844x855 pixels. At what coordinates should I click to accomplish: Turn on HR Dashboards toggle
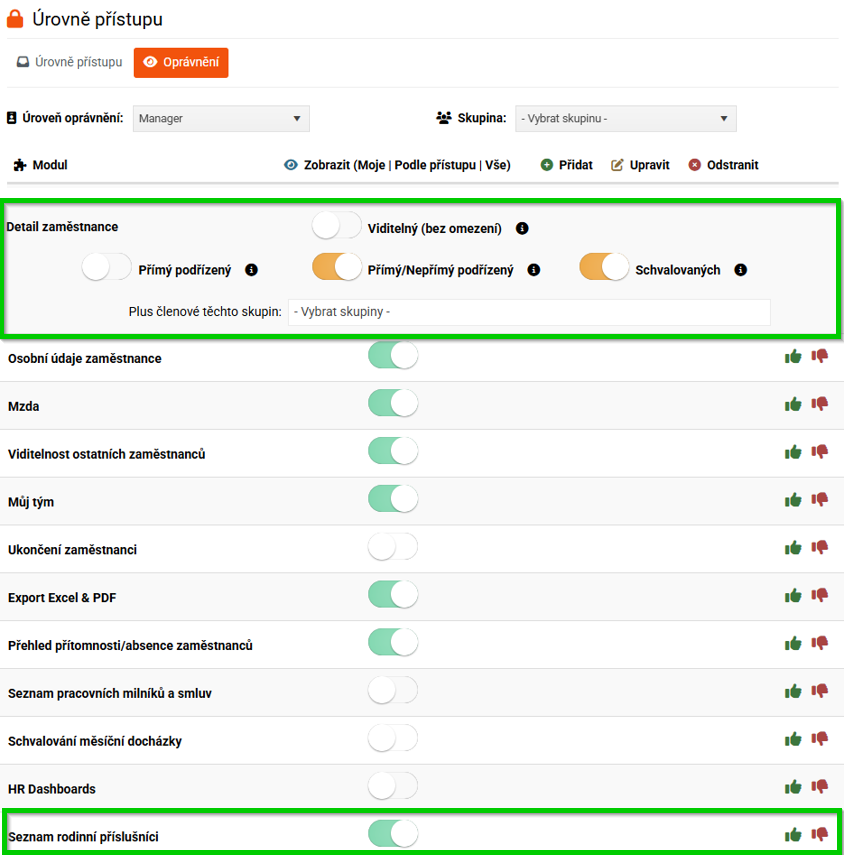[393, 787]
